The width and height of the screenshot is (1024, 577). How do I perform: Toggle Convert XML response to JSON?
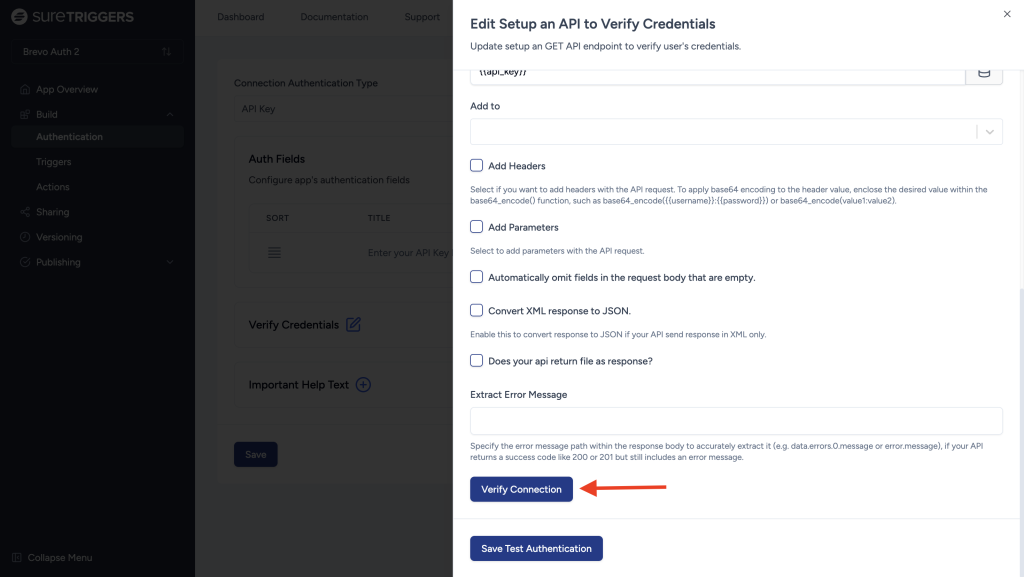pos(477,310)
